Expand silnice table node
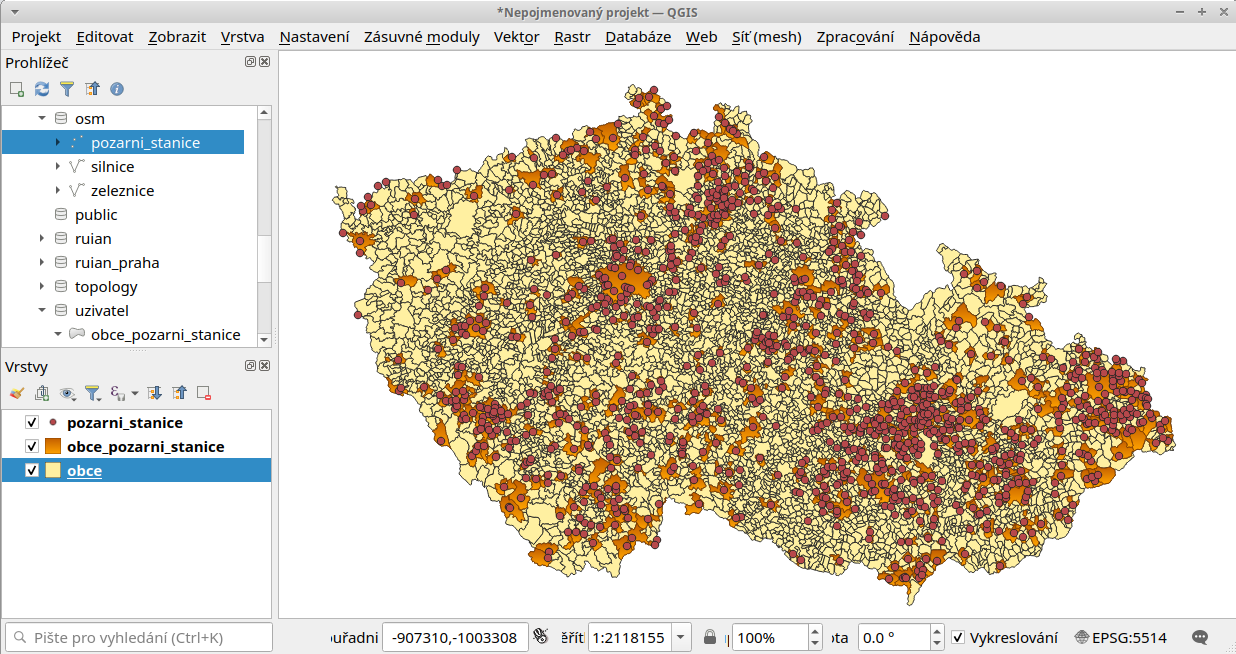 pyautogui.click(x=58, y=167)
